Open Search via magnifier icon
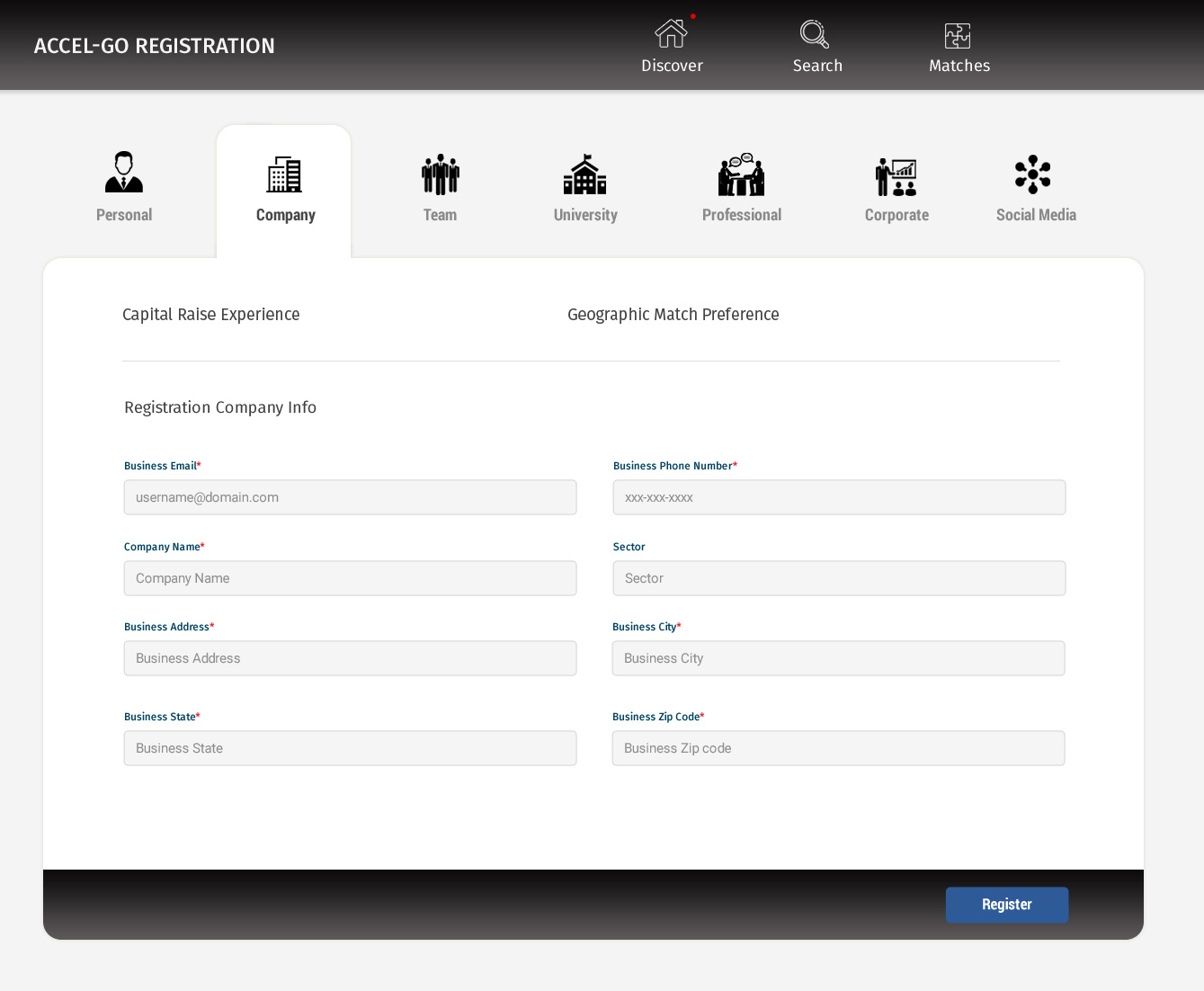 [815, 34]
